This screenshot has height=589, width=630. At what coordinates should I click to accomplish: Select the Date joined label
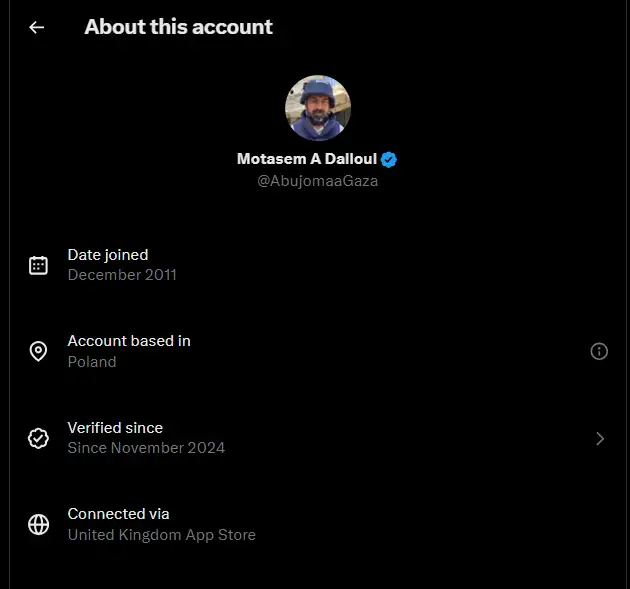(108, 255)
